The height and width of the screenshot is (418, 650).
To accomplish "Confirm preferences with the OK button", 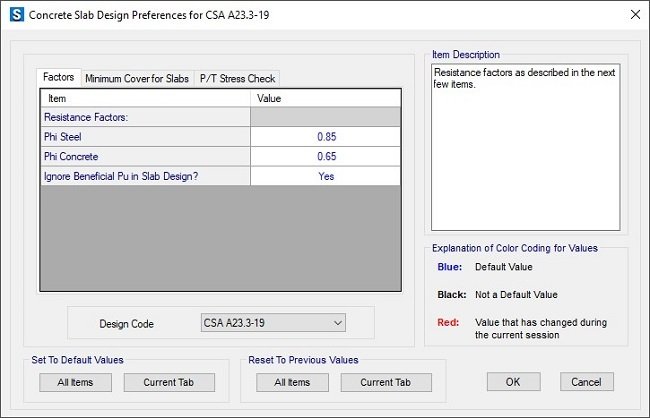I will point(514,382).
